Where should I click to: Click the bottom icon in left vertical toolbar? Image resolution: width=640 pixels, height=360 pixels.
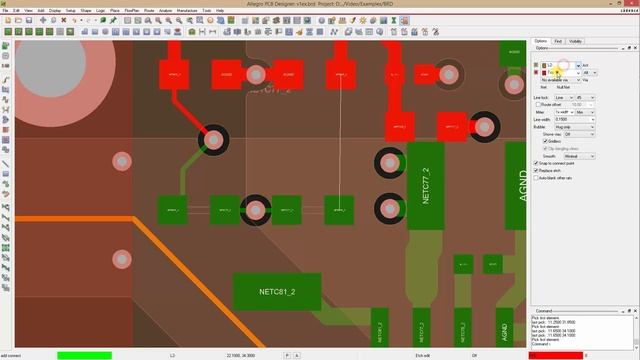(x=6, y=288)
